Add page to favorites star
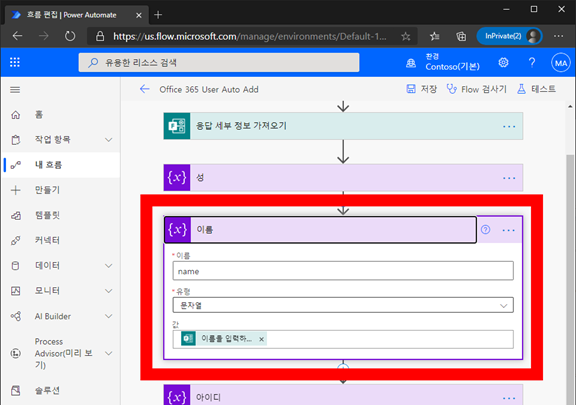576x405 pixels. click(406, 36)
